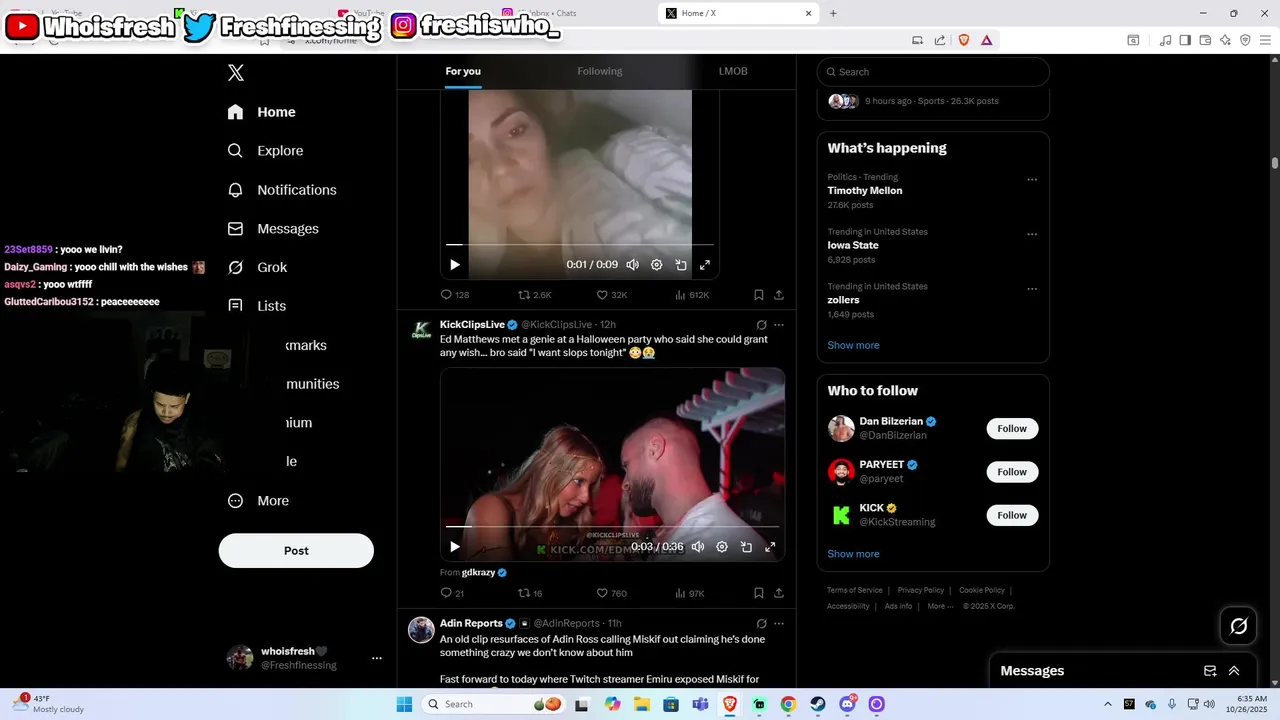
Task: Open options for Timothy Mellon trend
Action: pos(1032,180)
